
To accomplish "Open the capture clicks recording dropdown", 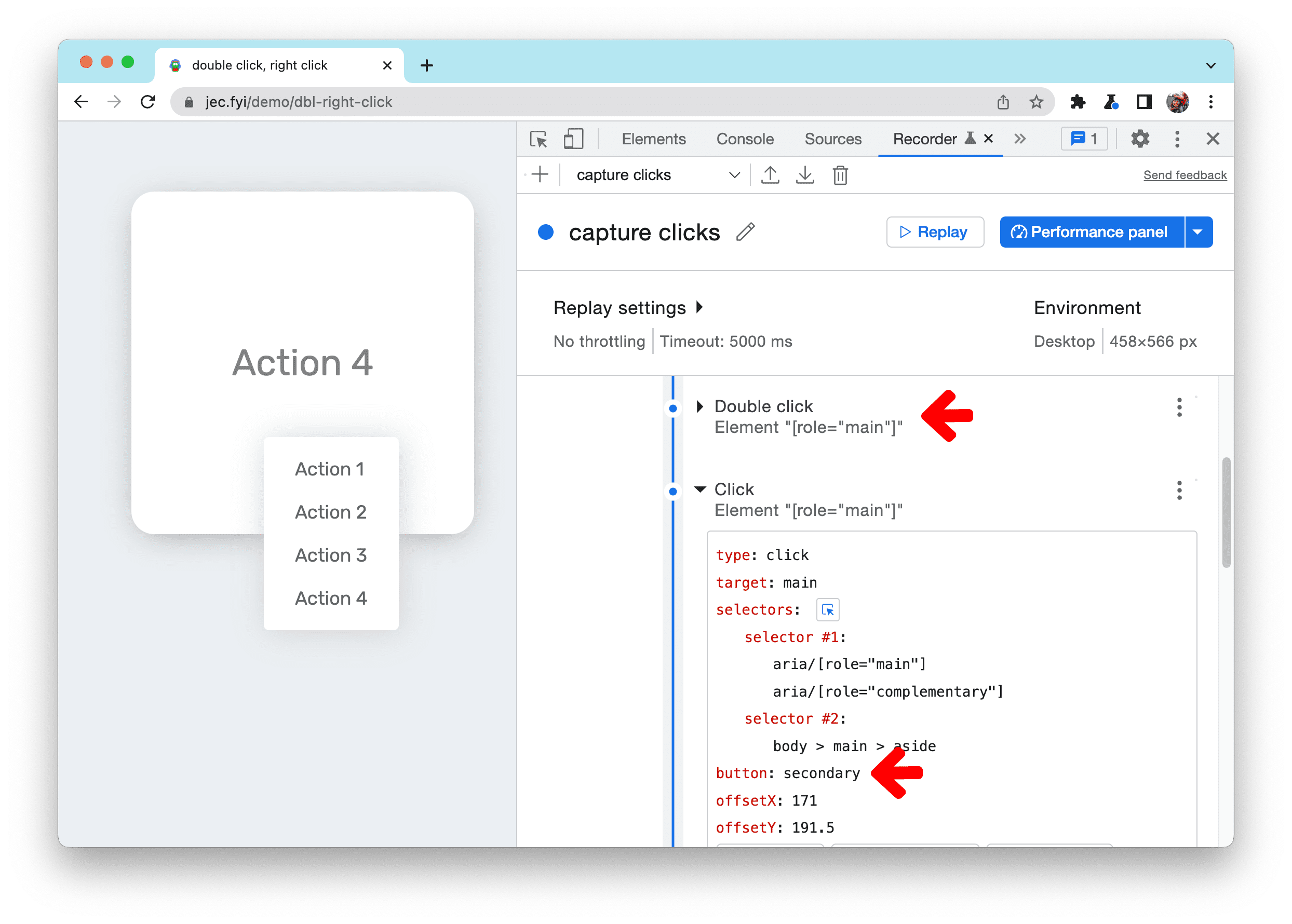I will tap(735, 175).
